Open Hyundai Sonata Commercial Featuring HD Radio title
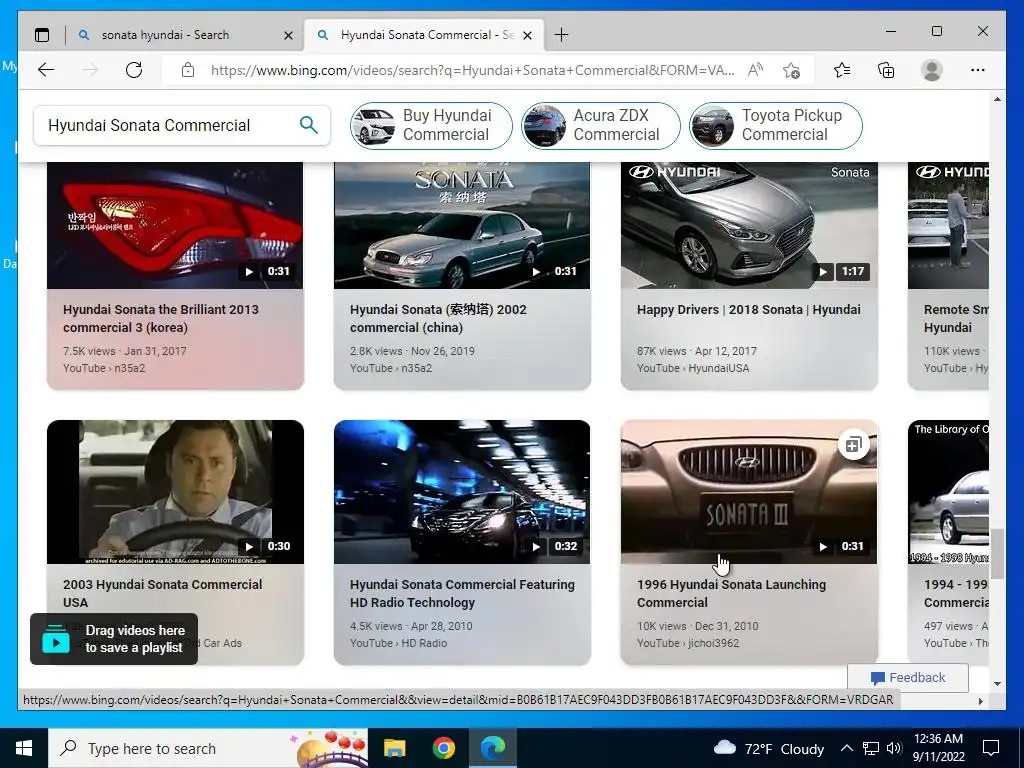The width and height of the screenshot is (1024, 768). point(462,593)
